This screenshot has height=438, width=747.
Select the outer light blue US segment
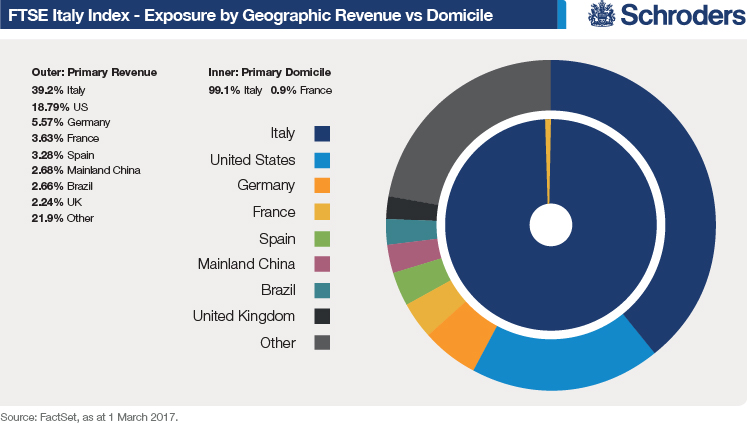click(565, 369)
